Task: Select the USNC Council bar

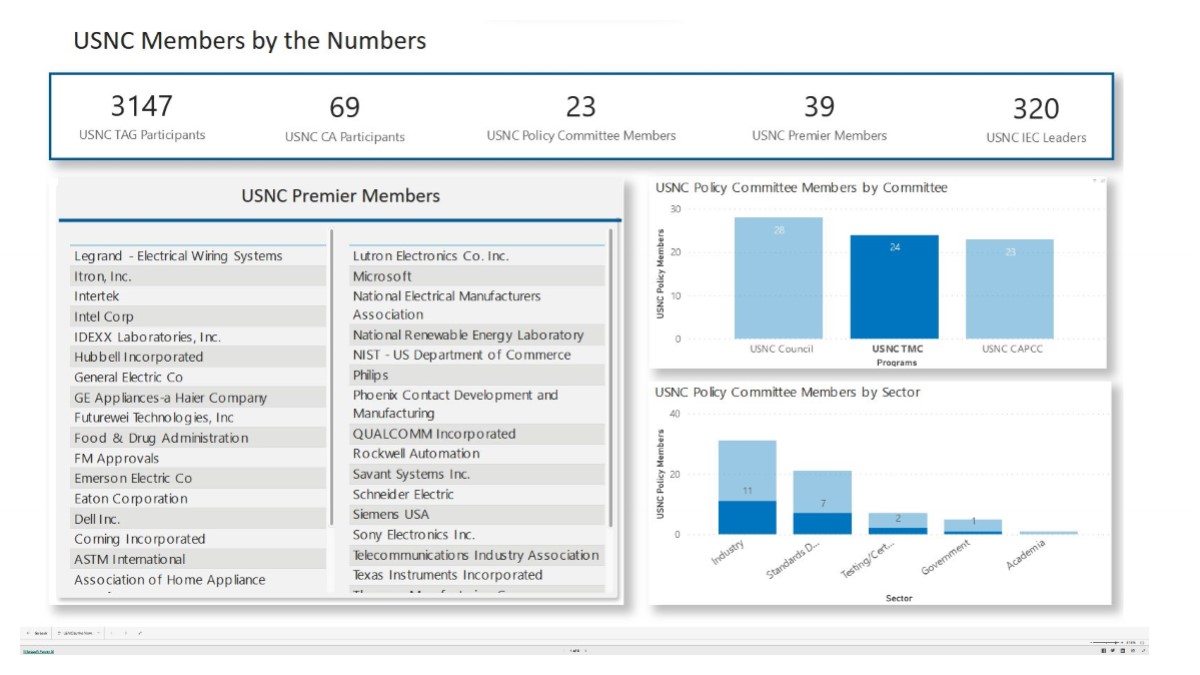Action: click(x=778, y=280)
